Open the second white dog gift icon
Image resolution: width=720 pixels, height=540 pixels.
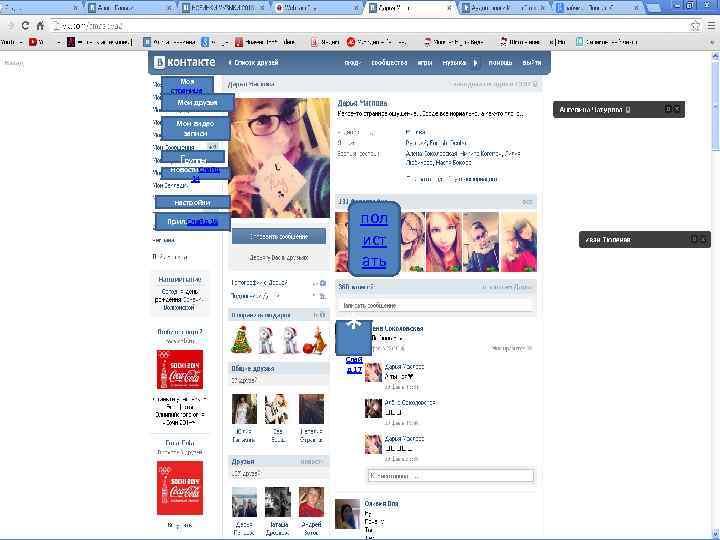click(x=290, y=340)
